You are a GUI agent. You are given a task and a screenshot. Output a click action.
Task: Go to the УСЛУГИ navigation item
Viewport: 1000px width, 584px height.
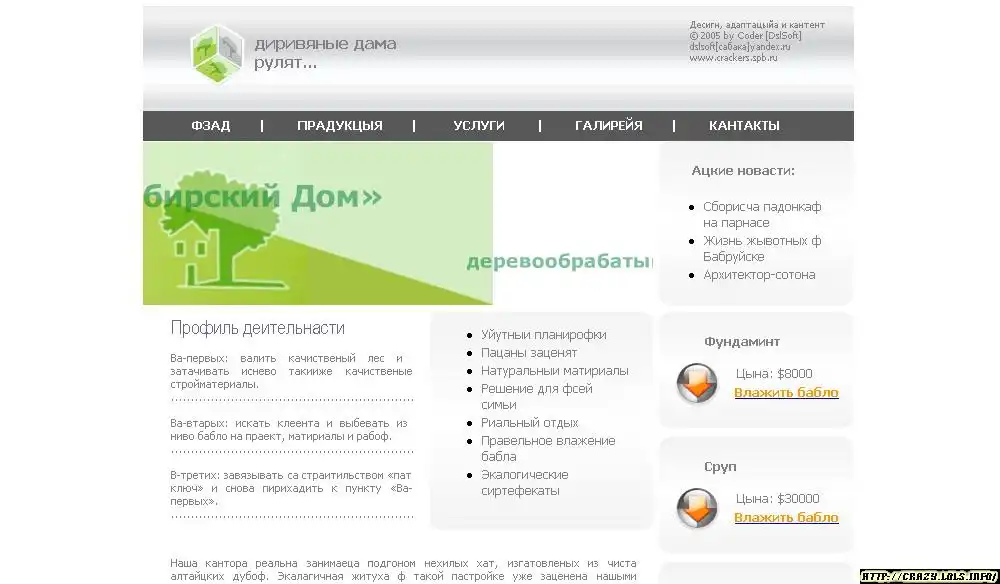[478, 126]
